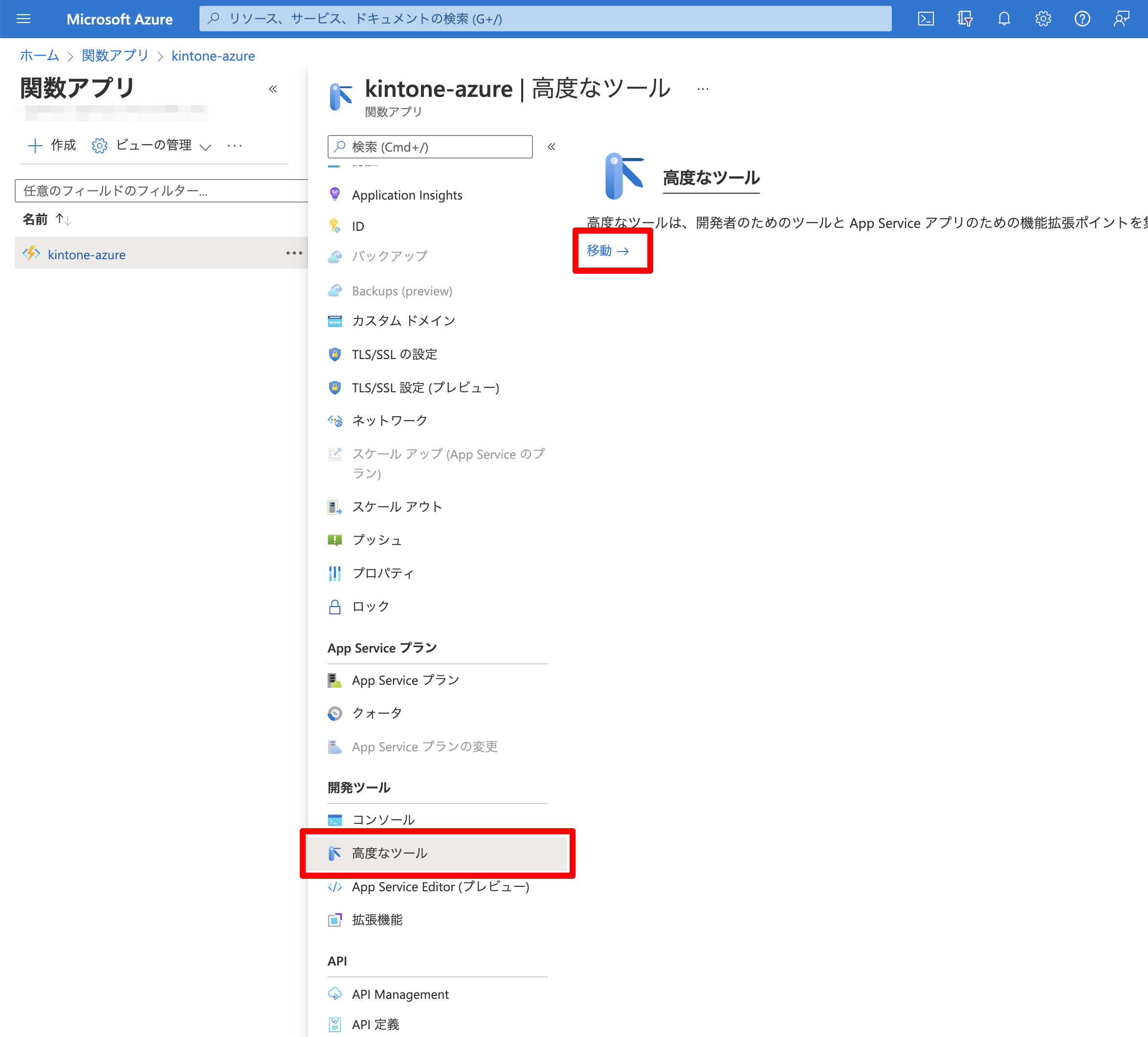Screen dimensions: 1148x1037
Task: Focus the global resource search field
Action: pyautogui.click(x=545, y=19)
